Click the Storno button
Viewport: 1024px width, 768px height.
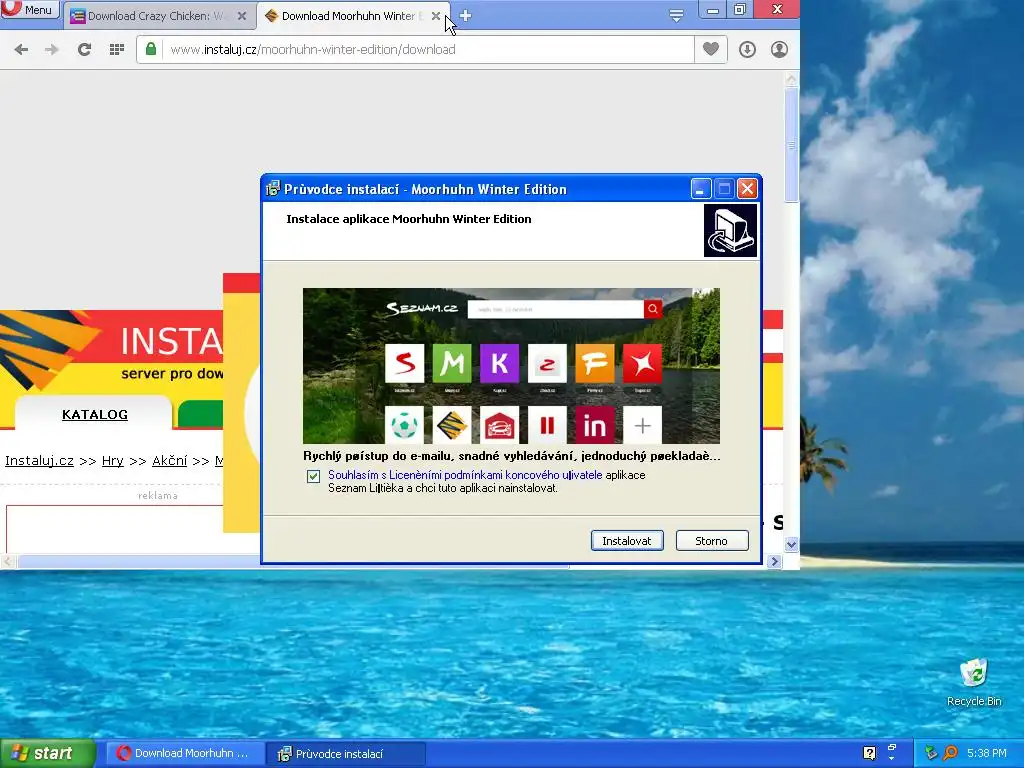712,541
